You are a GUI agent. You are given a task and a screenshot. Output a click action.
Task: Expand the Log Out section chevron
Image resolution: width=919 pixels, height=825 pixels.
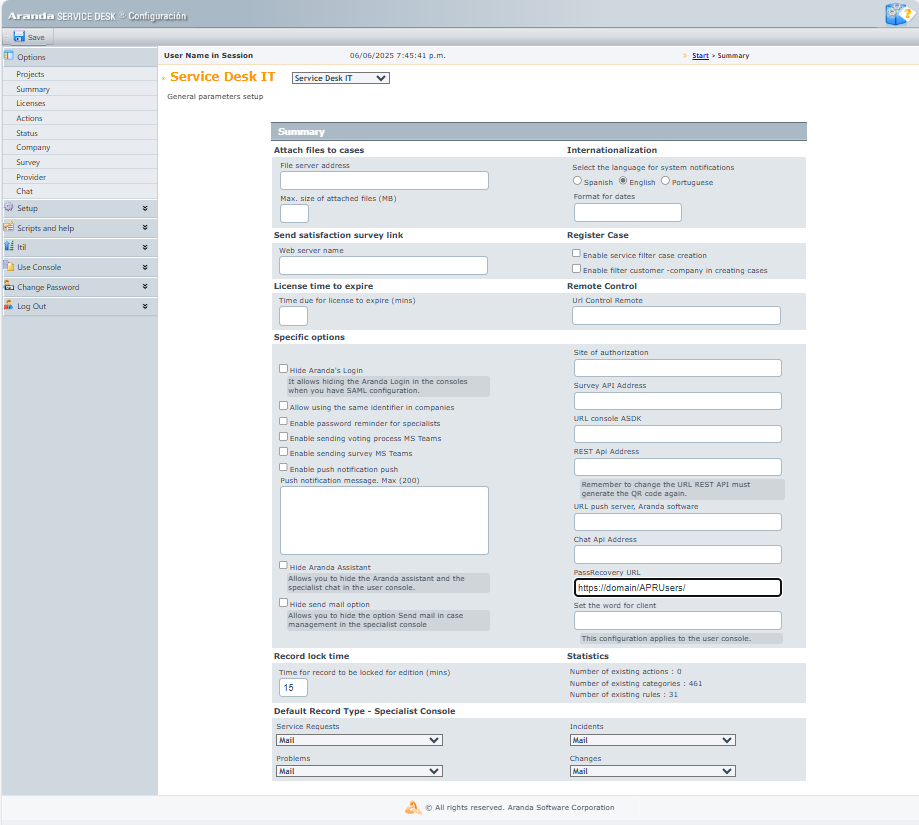(x=145, y=306)
